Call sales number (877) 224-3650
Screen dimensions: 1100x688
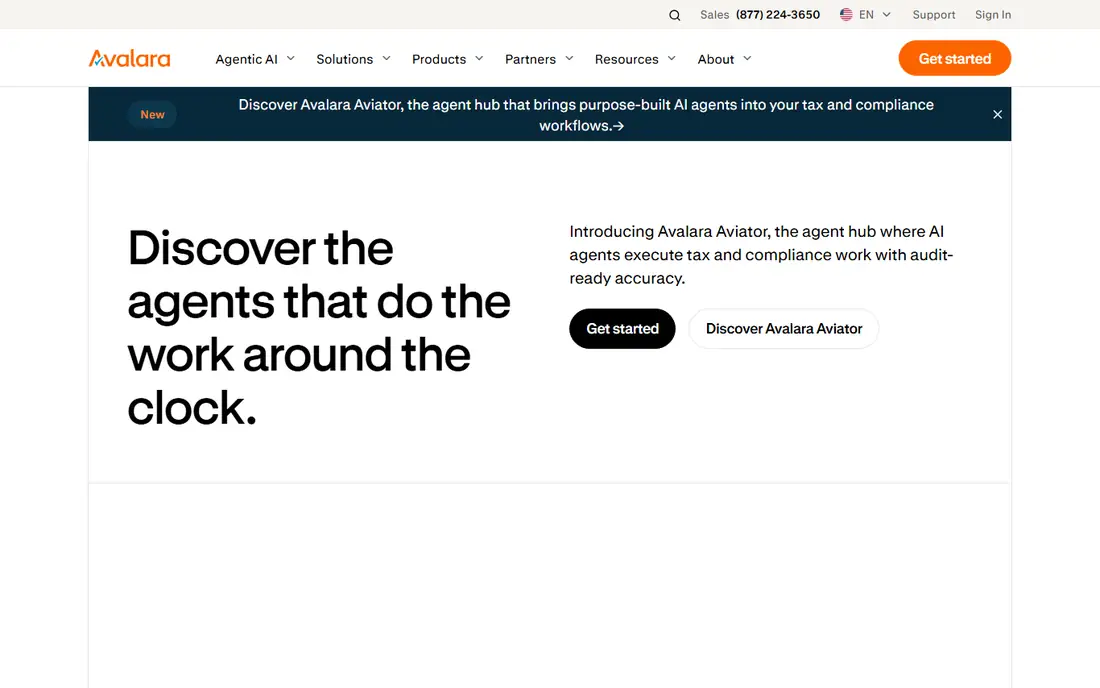coord(777,15)
